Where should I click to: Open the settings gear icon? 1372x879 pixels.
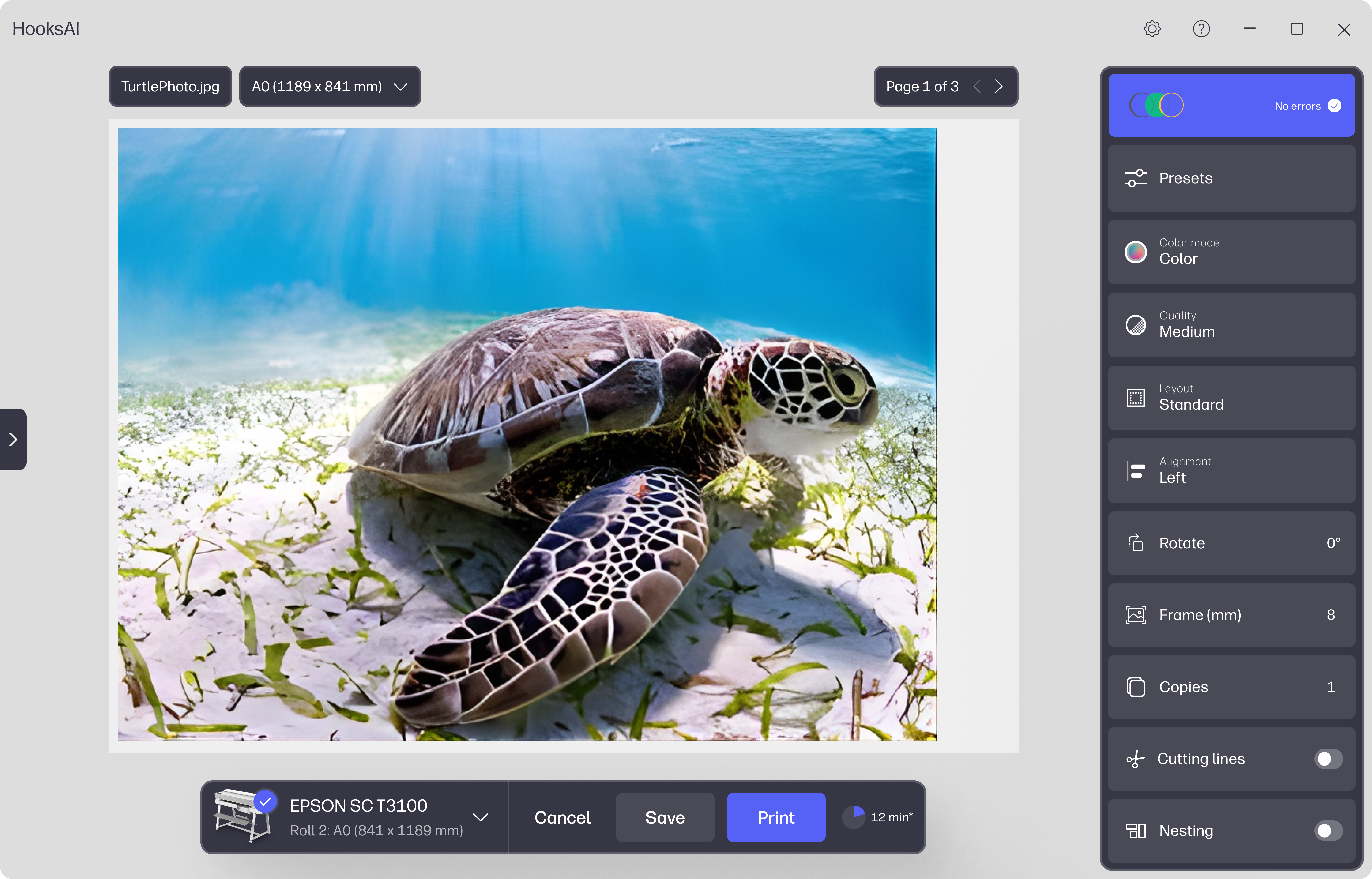coord(1152,29)
